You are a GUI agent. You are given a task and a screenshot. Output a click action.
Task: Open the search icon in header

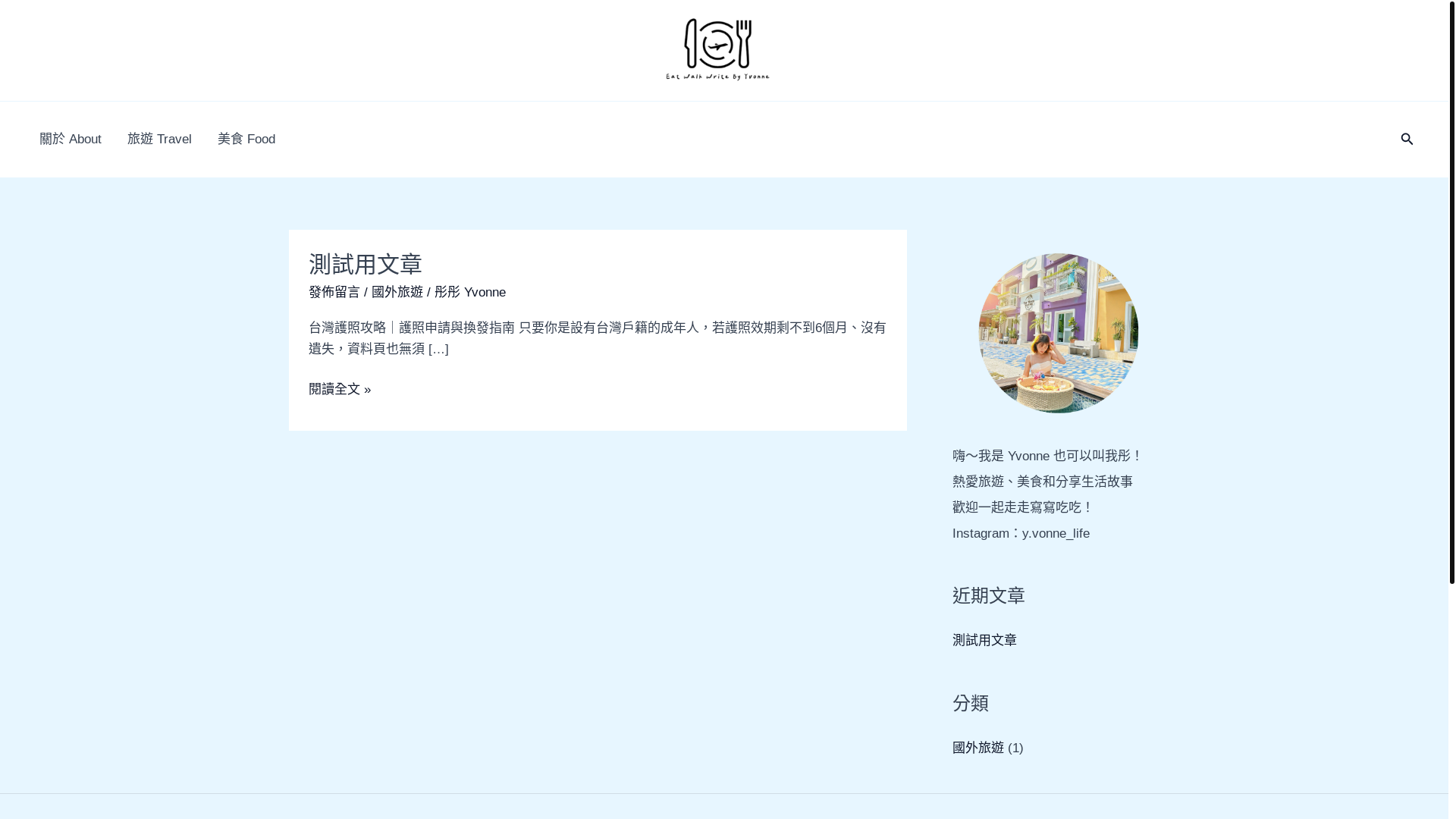(x=1407, y=139)
